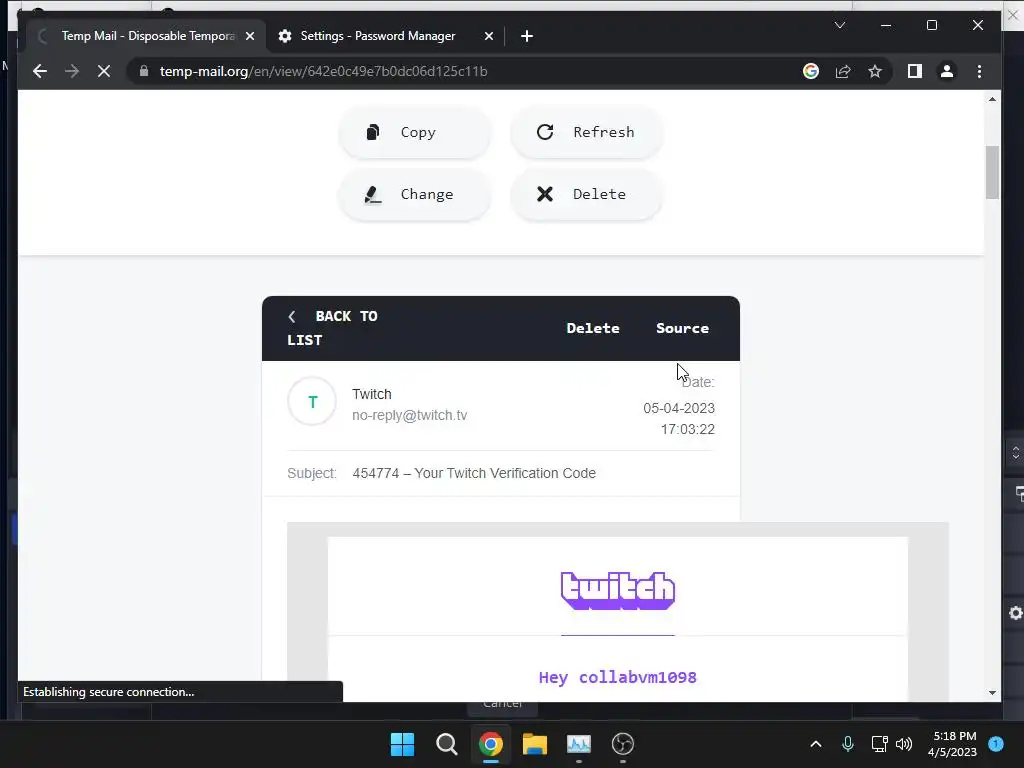
Task: Open network status tray icon
Action: tap(880, 744)
